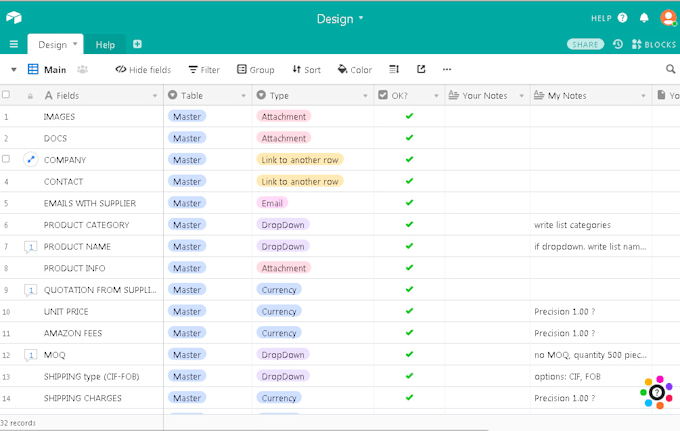Click the notifications bell icon
680x431 pixels.
[x=645, y=18]
